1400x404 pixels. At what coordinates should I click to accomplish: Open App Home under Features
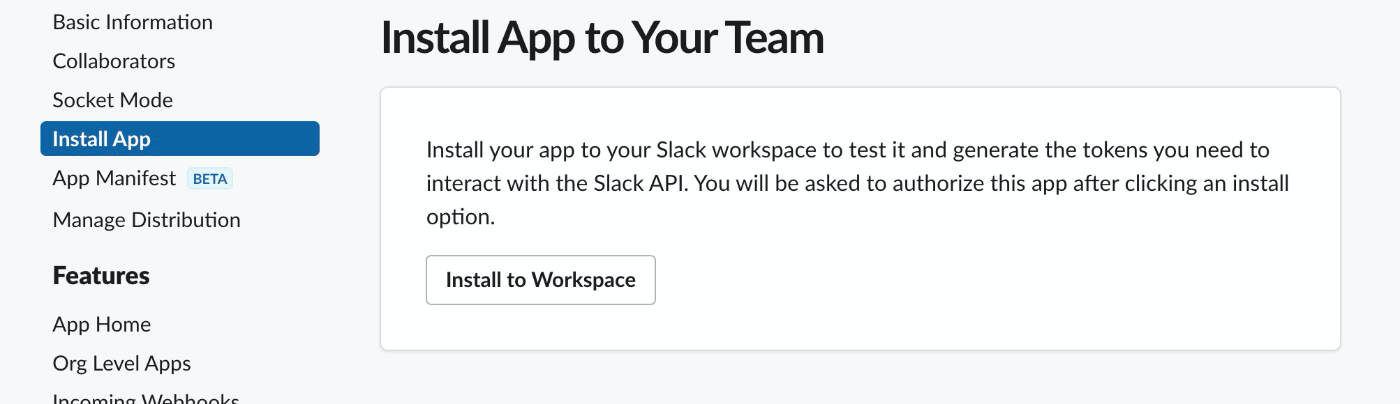(x=102, y=324)
